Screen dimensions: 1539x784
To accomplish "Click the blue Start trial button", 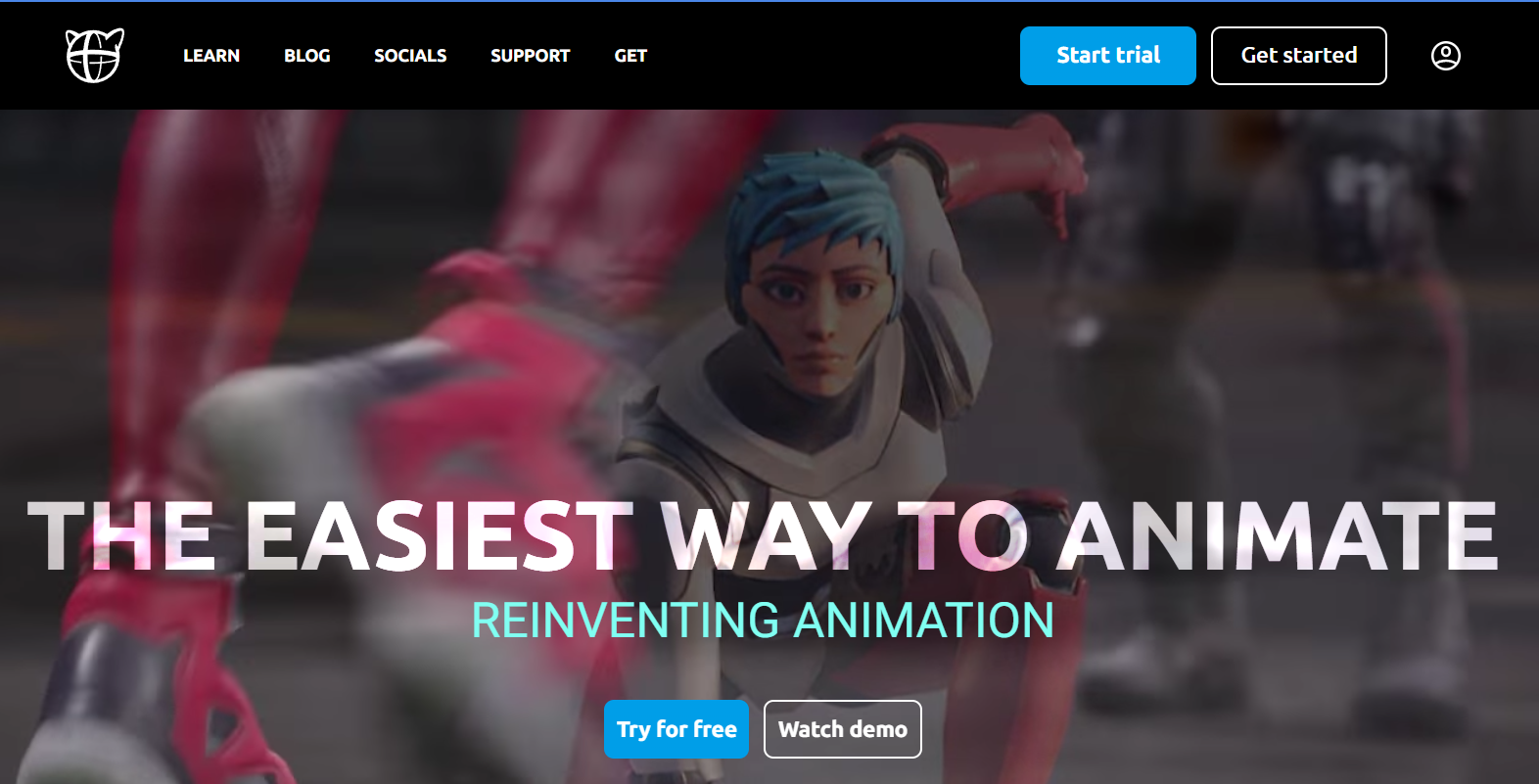I will 1107,56.
